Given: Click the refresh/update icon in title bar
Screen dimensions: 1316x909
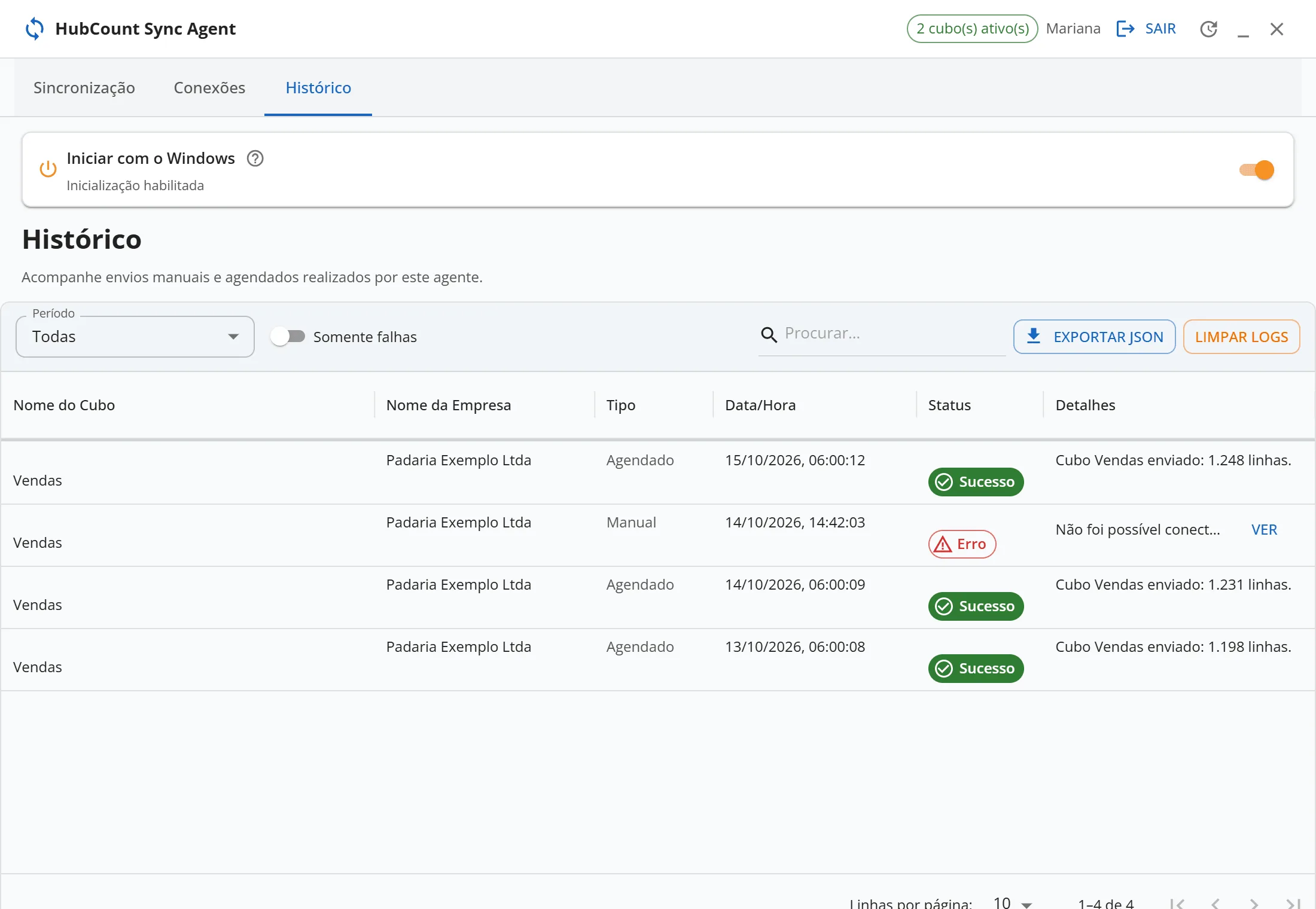Looking at the screenshot, I should point(1208,29).
